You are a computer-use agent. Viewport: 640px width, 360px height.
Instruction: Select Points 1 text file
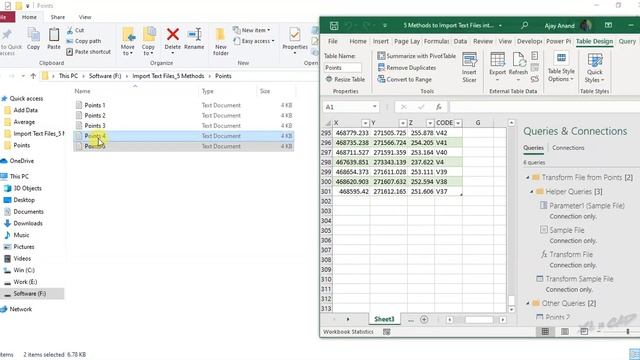[95, 105]
